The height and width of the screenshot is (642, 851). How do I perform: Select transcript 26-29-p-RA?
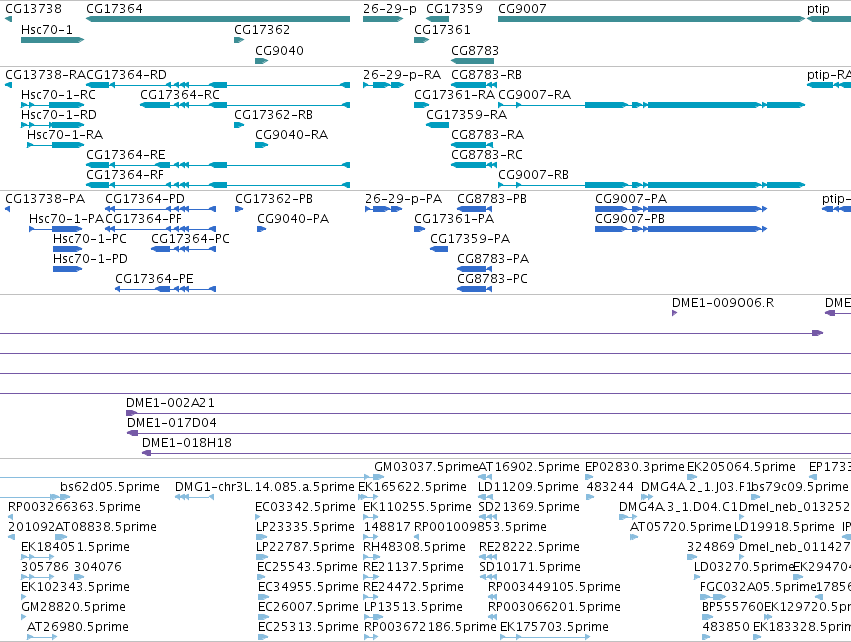pyautogui.click(x=383, y=85)
